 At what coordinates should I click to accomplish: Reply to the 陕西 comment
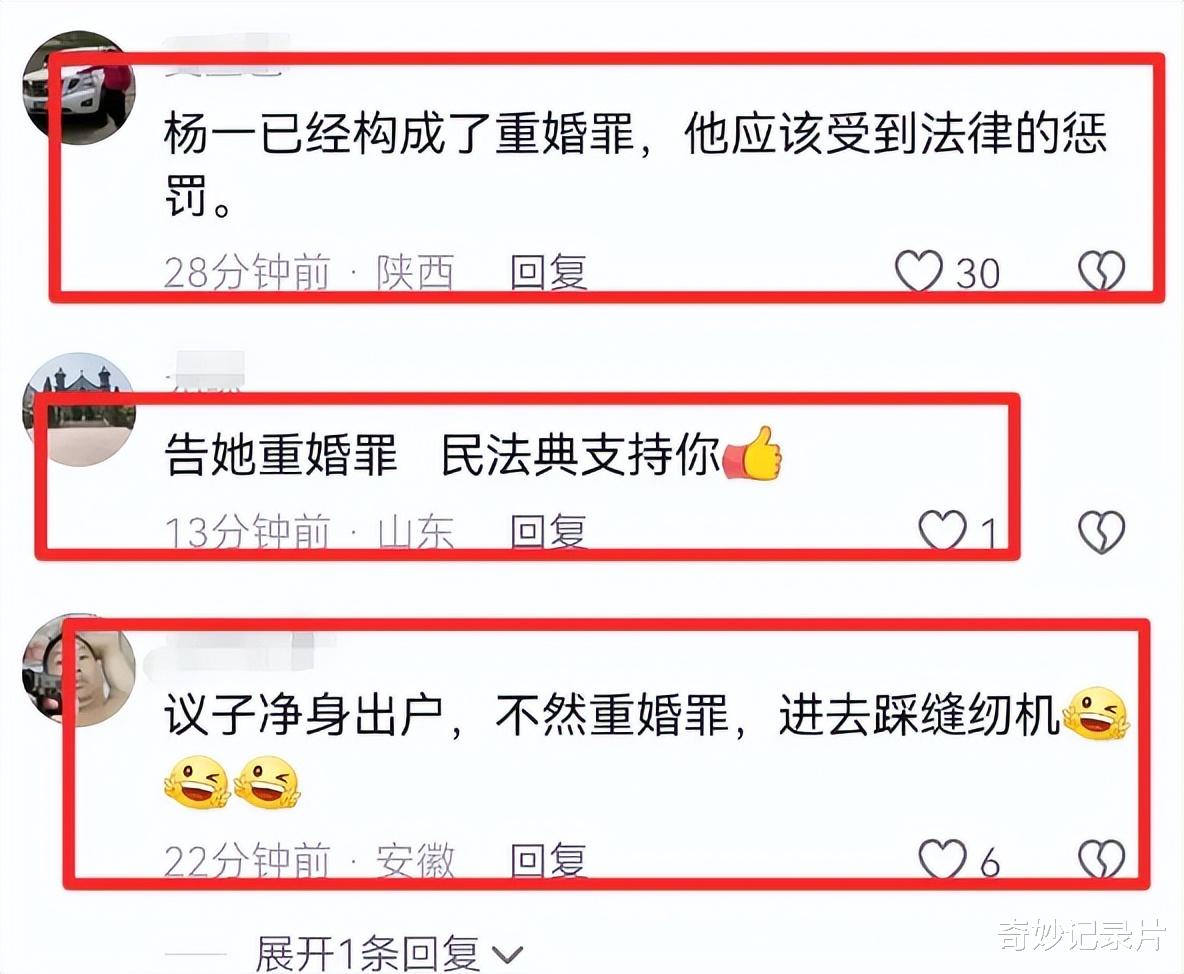point(549,272)
